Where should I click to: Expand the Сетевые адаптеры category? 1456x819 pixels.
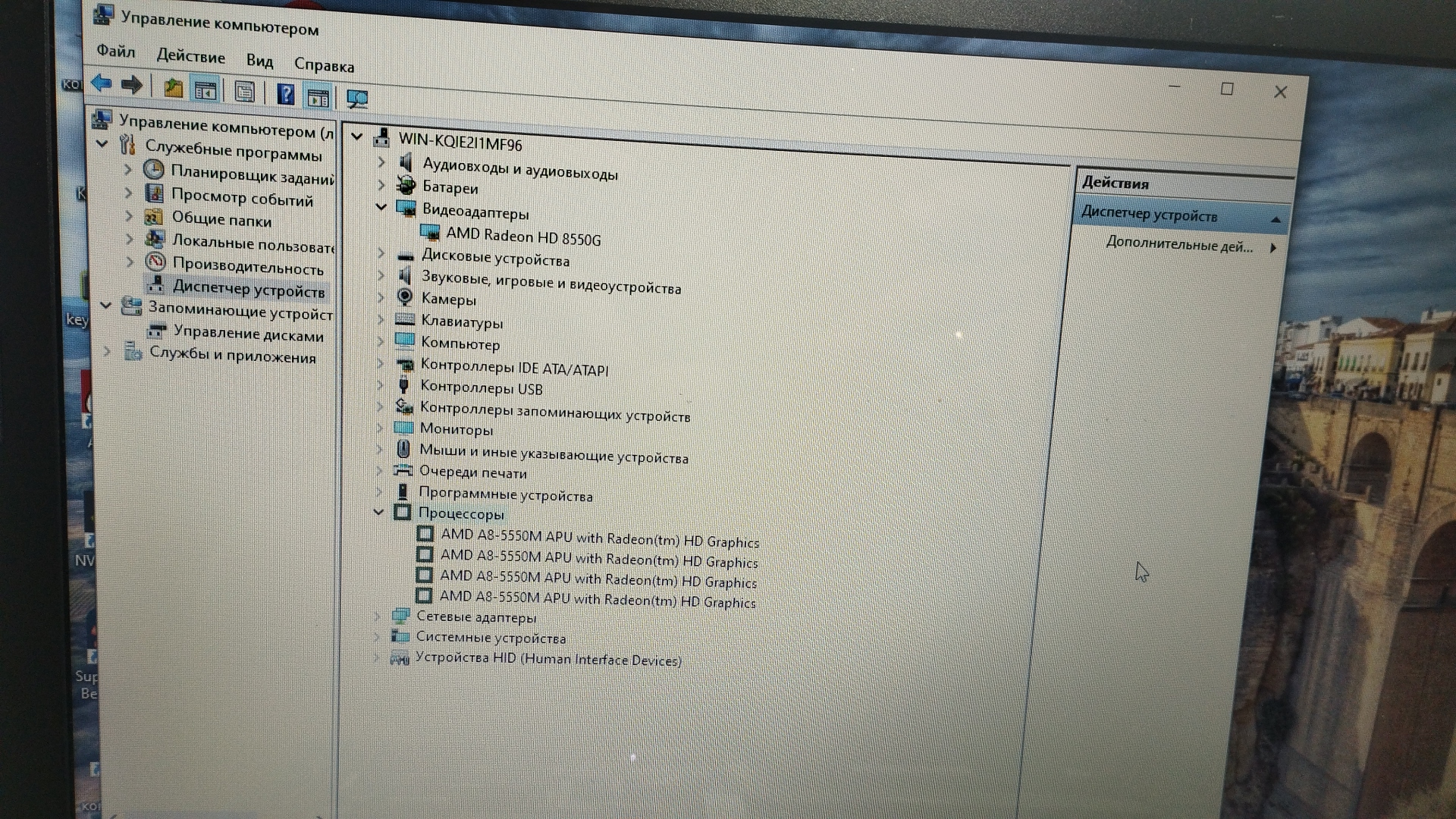coord(377,616)
